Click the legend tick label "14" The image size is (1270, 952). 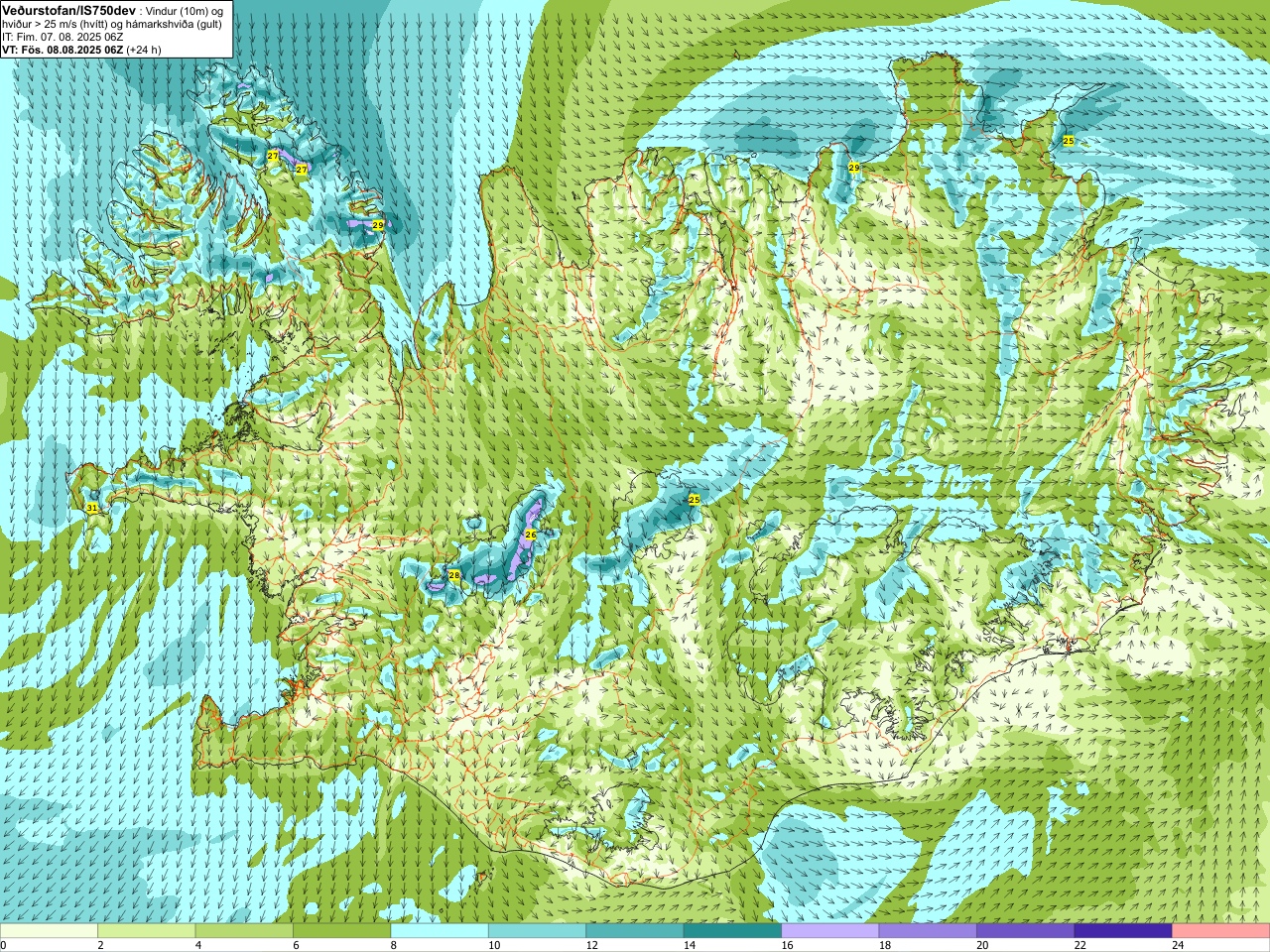click(x=690, y=945)
